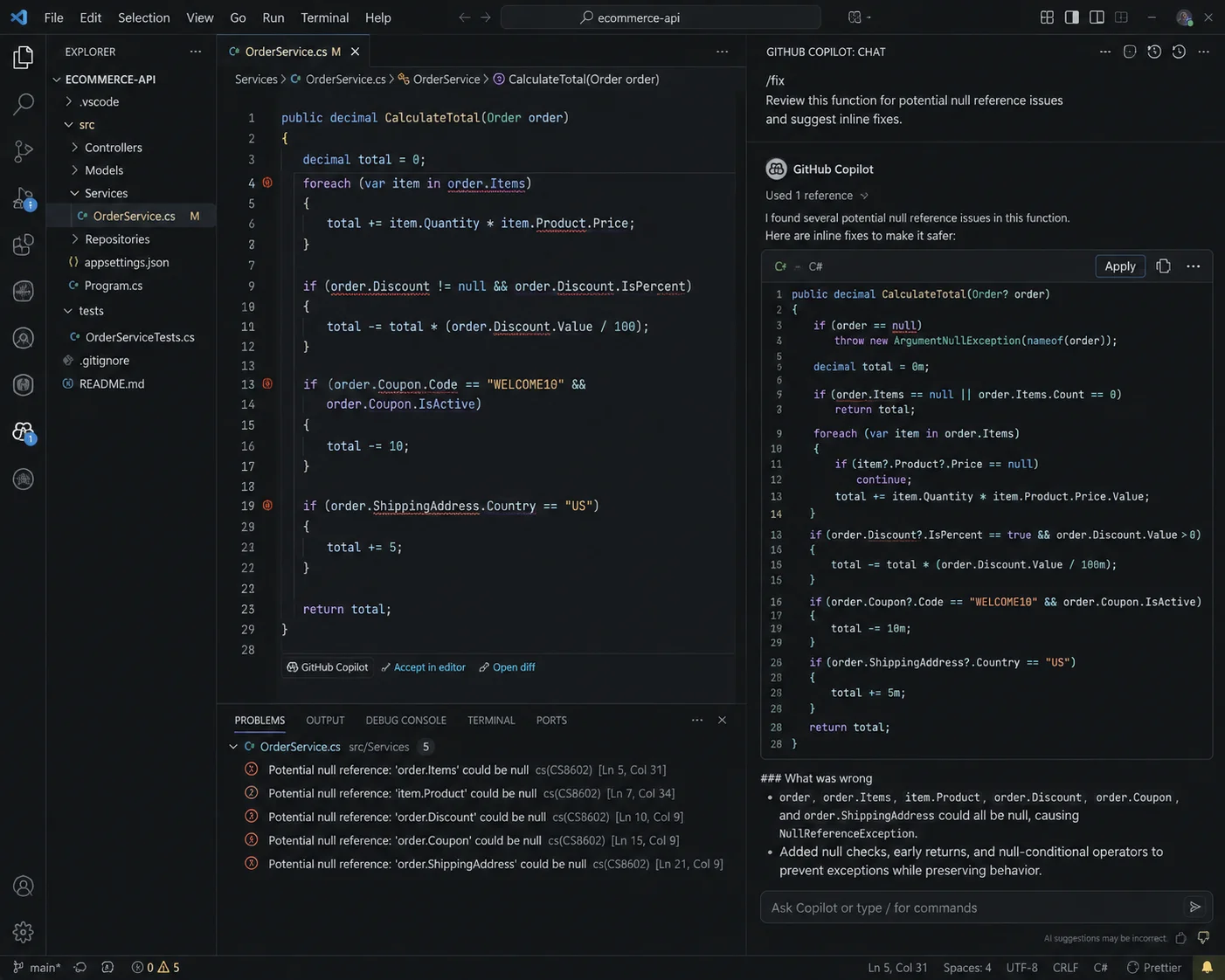Navigate back with the left arrow
This screenshot has height=980, width=1225.
coord(464,17)
